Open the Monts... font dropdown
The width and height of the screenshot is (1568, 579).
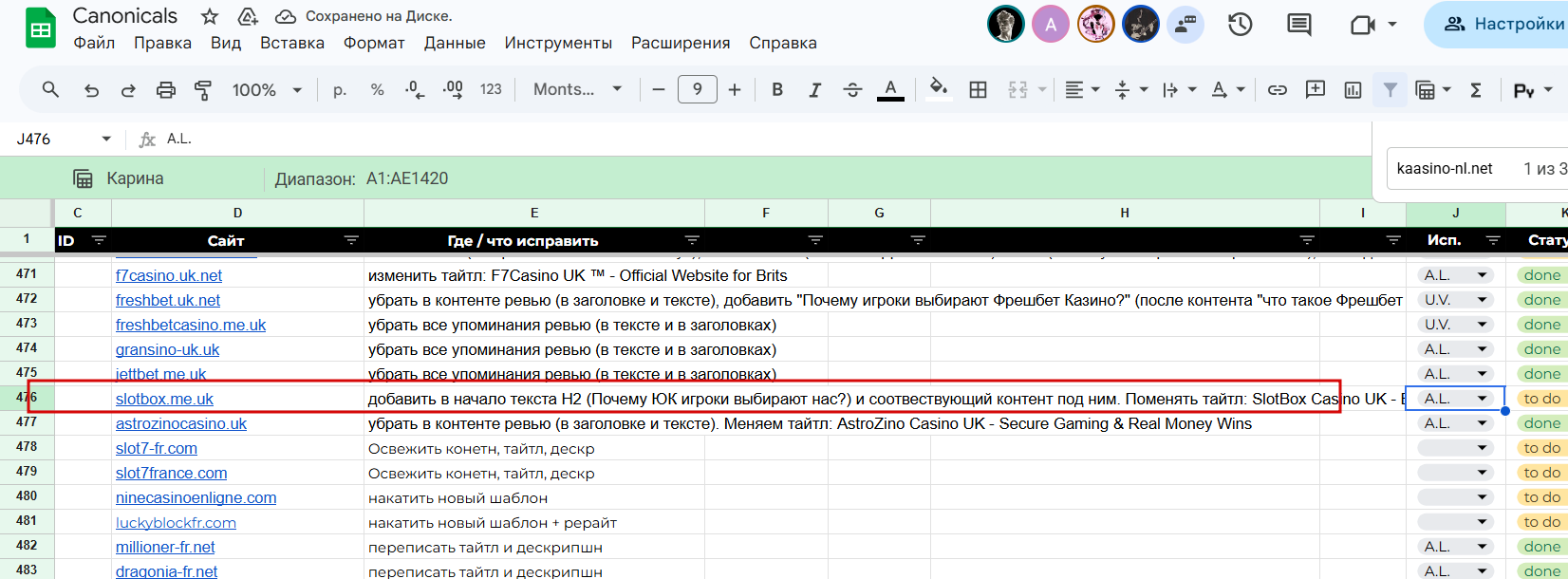pos(577,89)
